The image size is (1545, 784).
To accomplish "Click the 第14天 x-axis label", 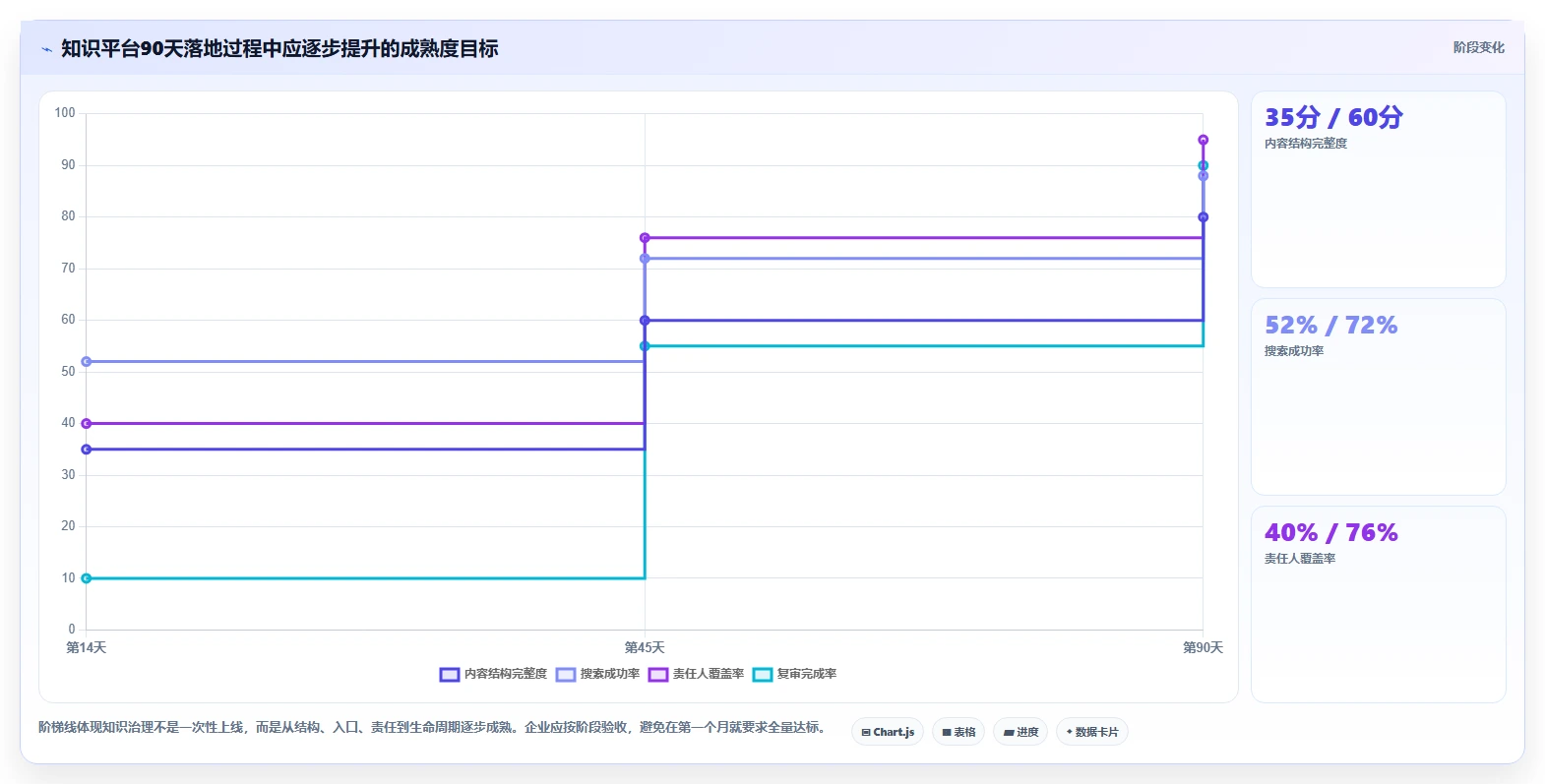I will (x=87, y=647).
